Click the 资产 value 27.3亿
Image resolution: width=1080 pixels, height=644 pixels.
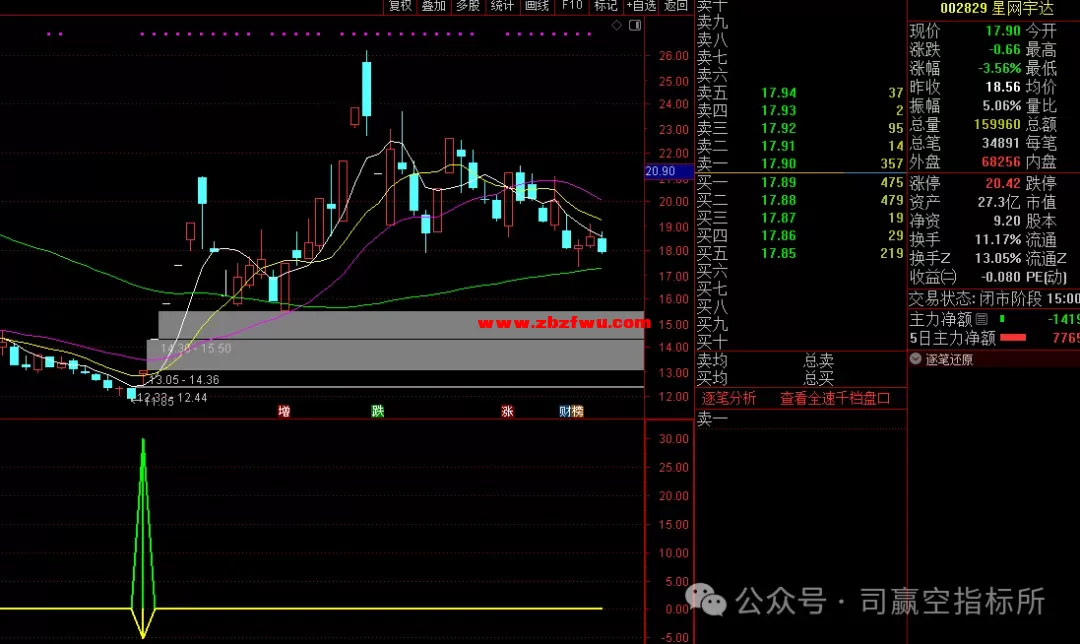(x=999, y=202)
